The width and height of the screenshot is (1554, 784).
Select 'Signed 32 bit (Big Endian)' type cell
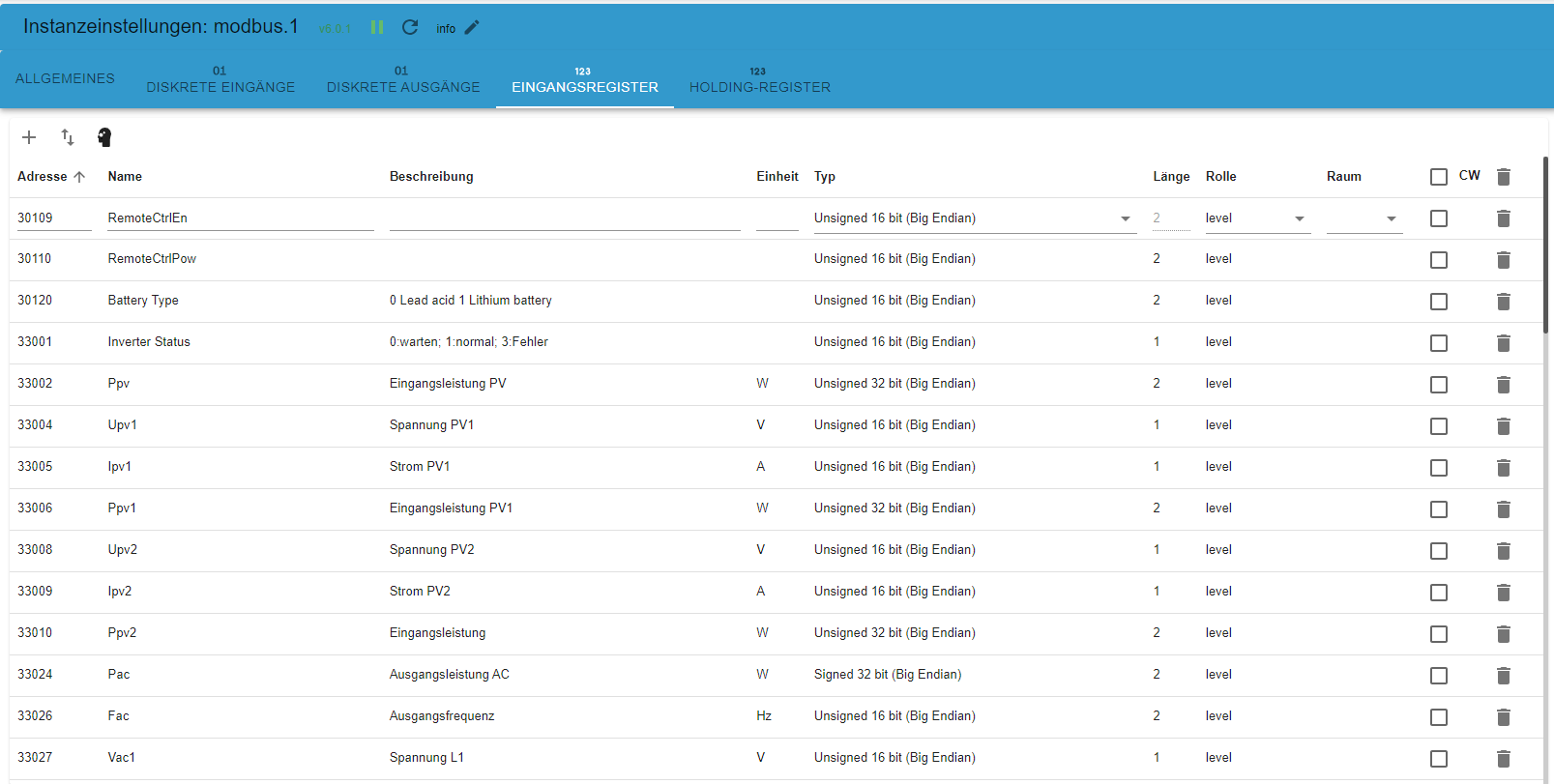tap(888, 675)
